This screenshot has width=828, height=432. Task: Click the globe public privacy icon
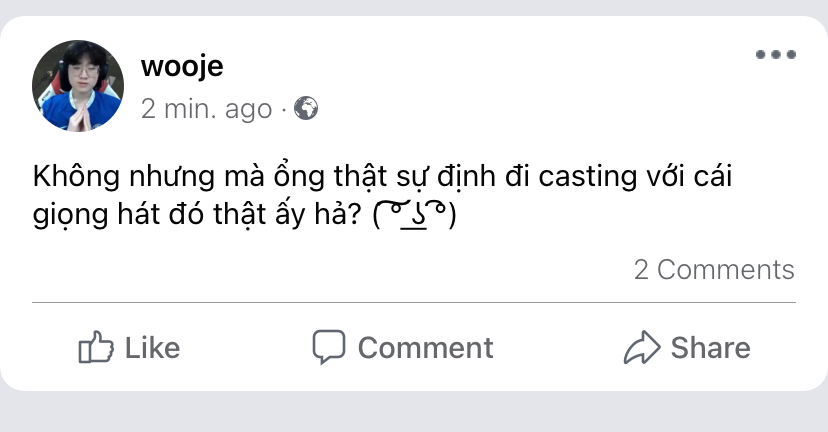306,108
